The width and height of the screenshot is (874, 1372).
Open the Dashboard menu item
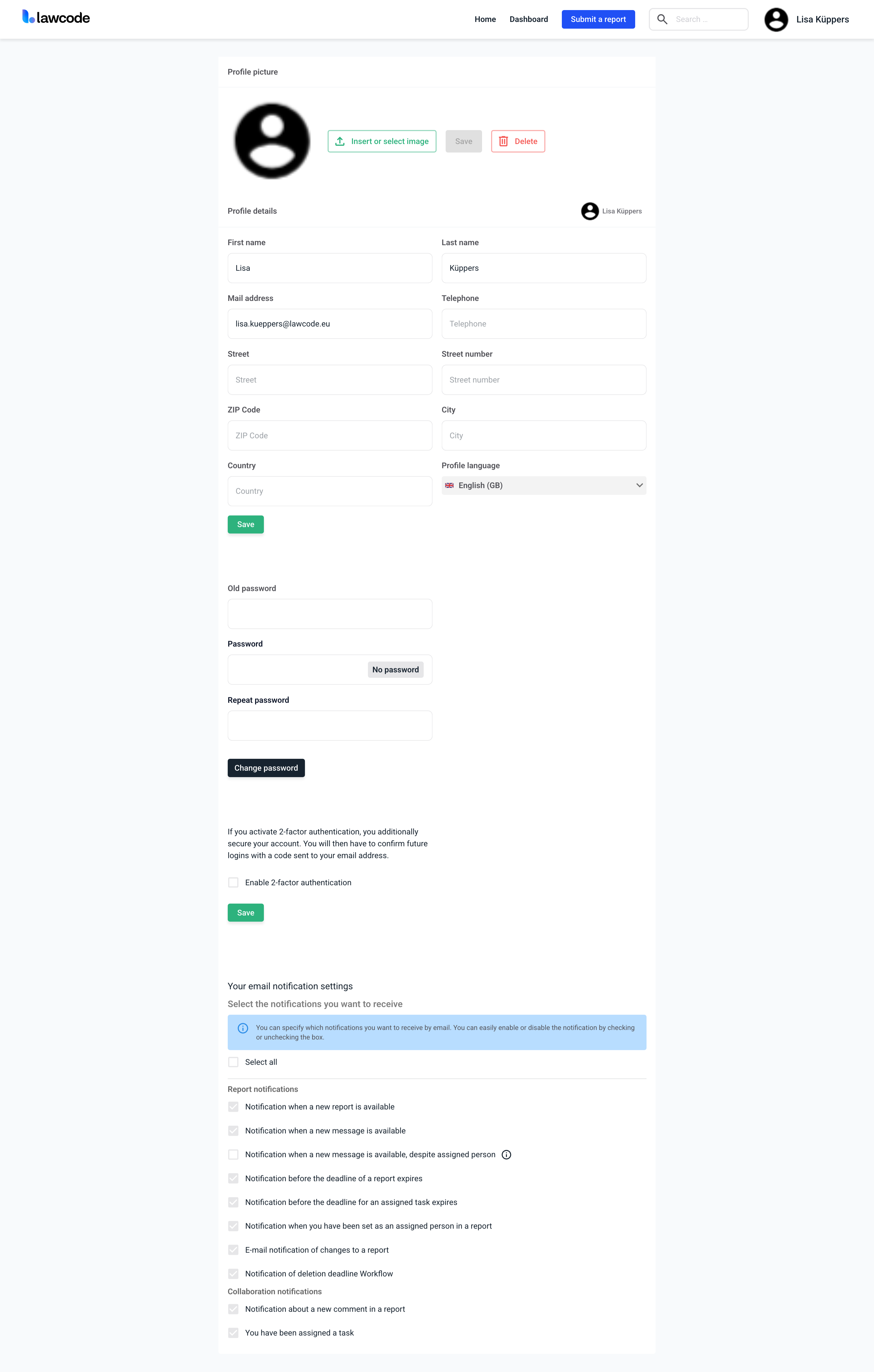click(x=529, y=19)
